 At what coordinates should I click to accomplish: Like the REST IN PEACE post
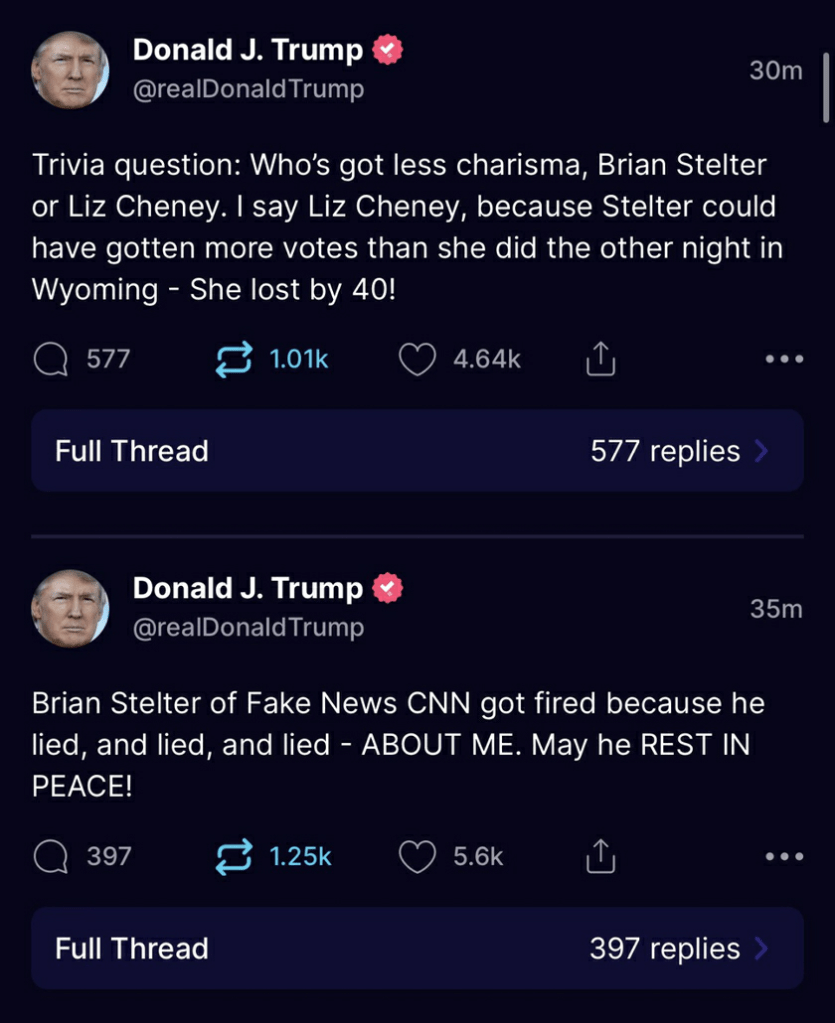(417, 857)
